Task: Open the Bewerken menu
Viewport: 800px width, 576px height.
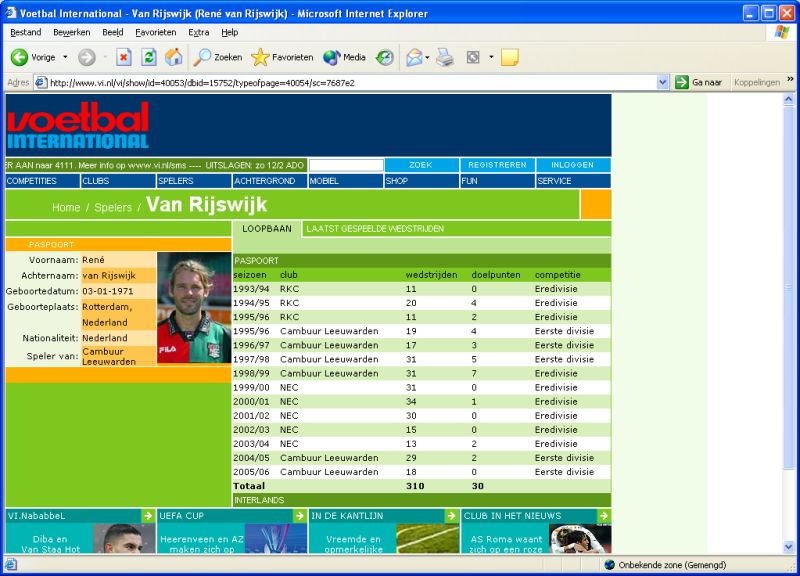Action: pyautogui.click(x=71, y=32)
